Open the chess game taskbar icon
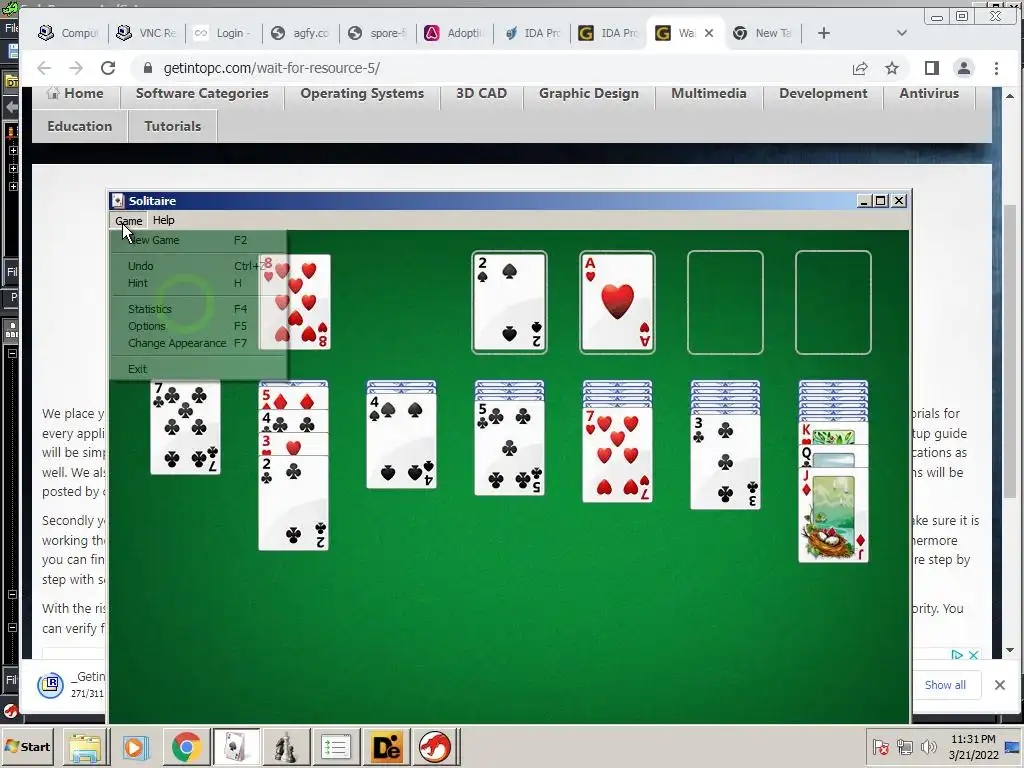The height and width of the screenshot is (768, 1024). tap(284, 747)
